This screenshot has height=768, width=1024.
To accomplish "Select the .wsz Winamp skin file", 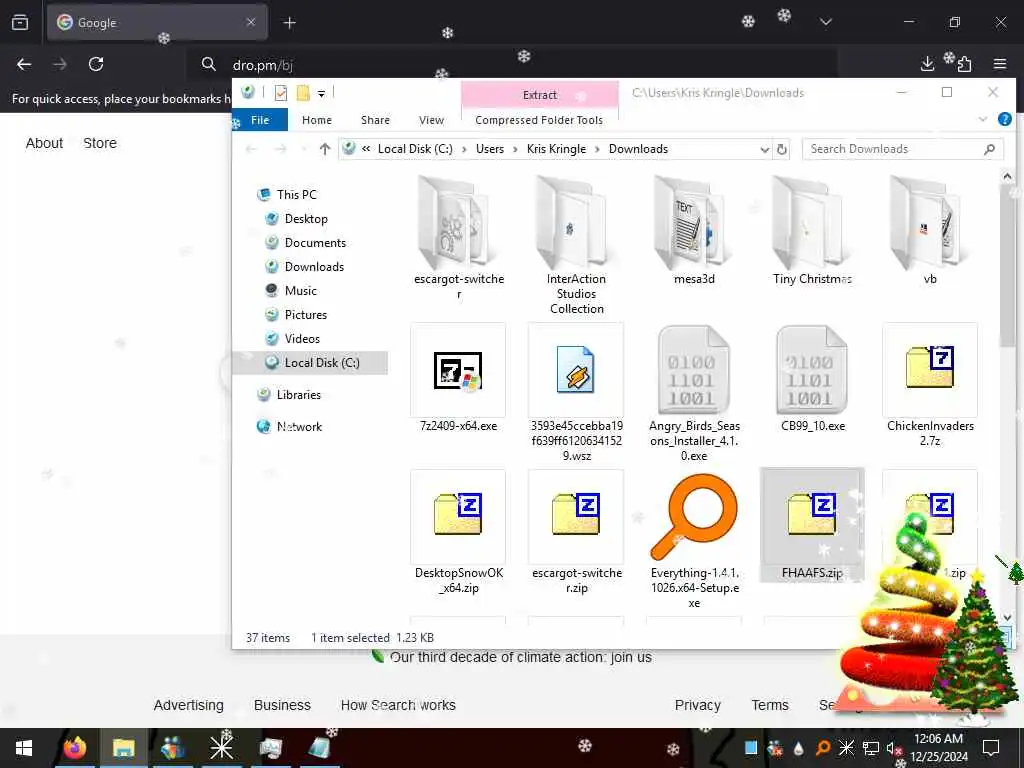I will coord(576,392).
